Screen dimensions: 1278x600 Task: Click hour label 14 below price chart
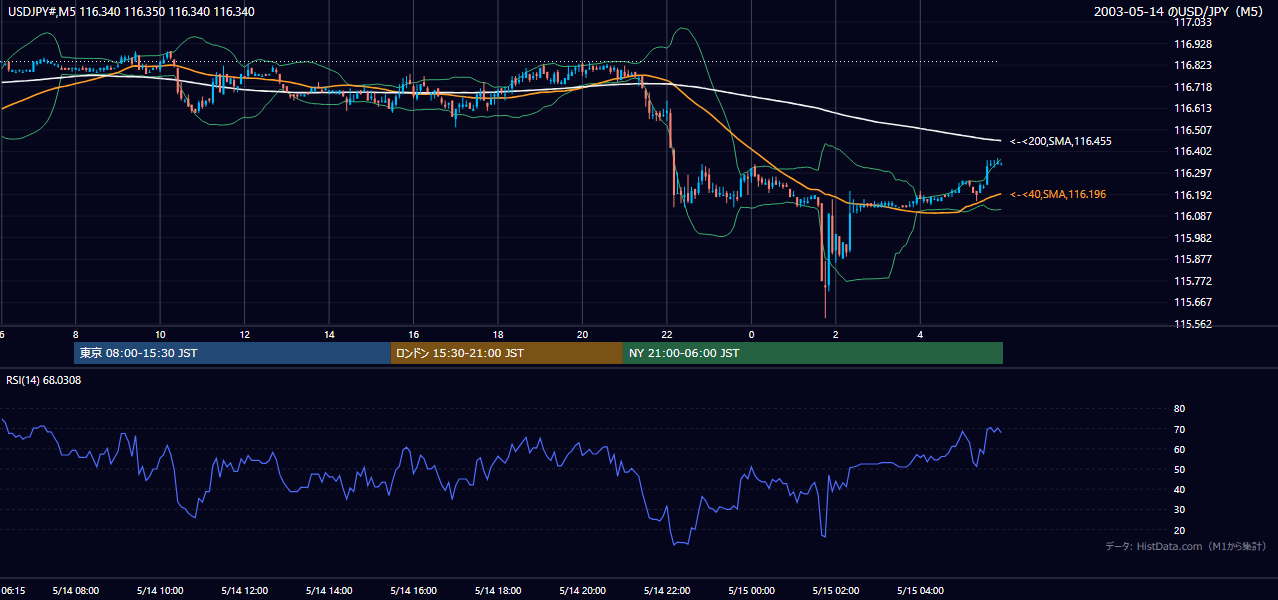[x=329, y=334]
